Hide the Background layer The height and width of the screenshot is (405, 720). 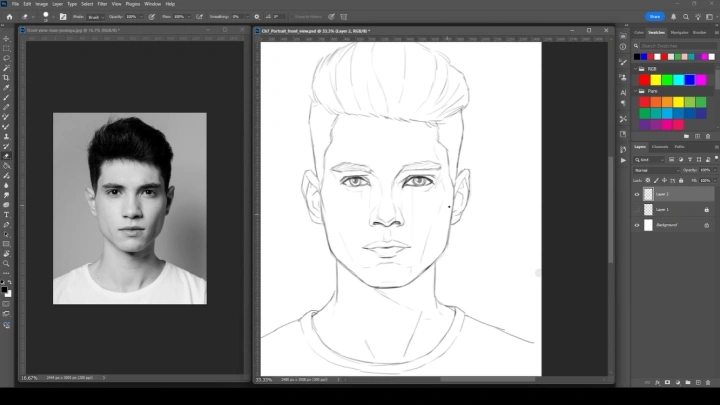coord(637,225)
